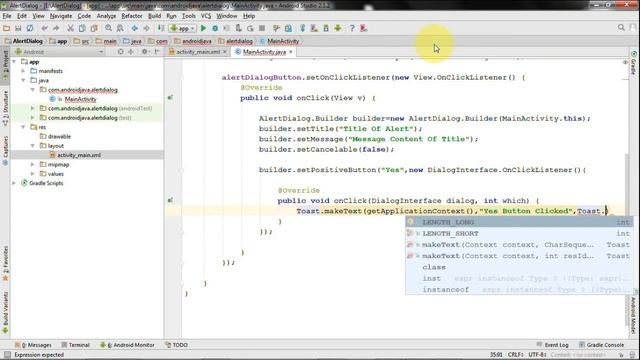Collapse the com.androidjava.alertdialog package
This screenshot has width=640, height=360.
click(33, 90)
